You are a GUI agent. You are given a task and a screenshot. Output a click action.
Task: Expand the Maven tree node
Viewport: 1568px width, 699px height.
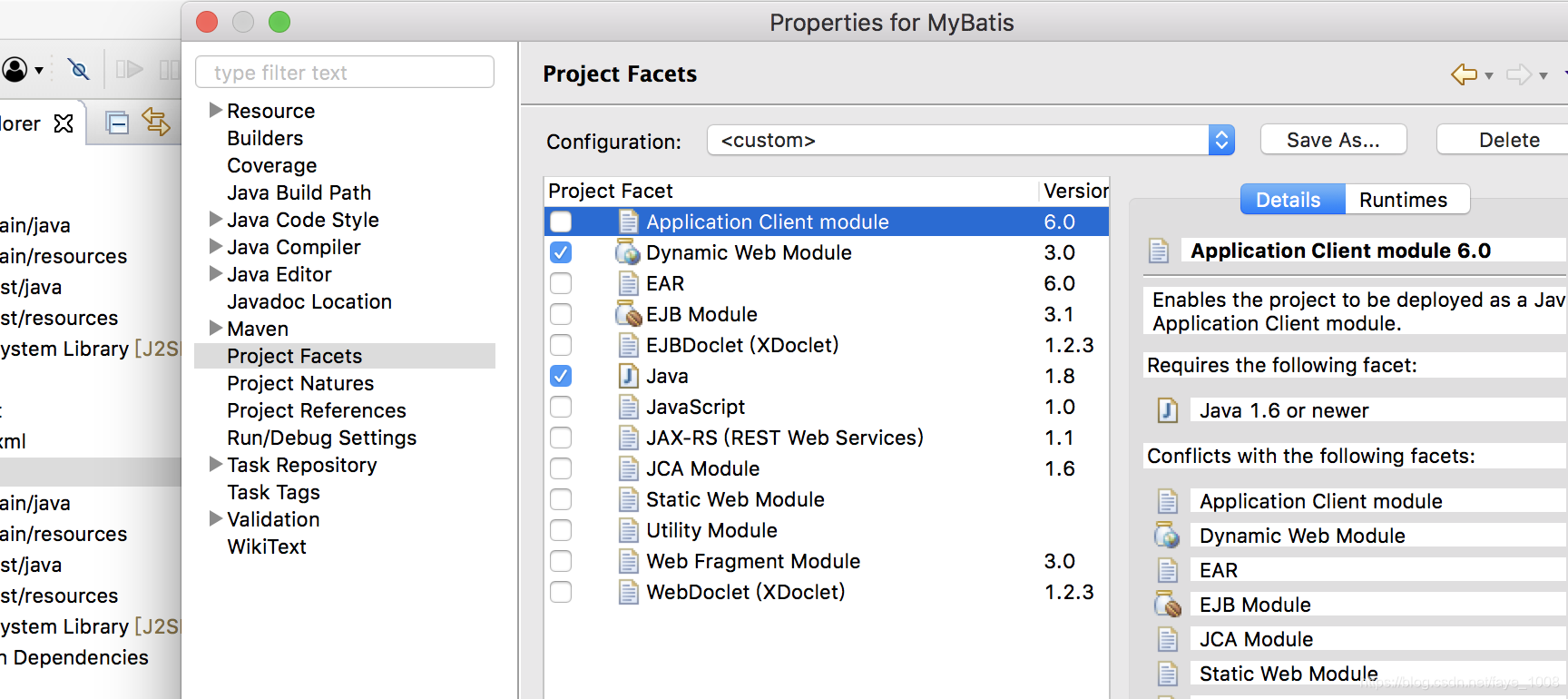215,328
